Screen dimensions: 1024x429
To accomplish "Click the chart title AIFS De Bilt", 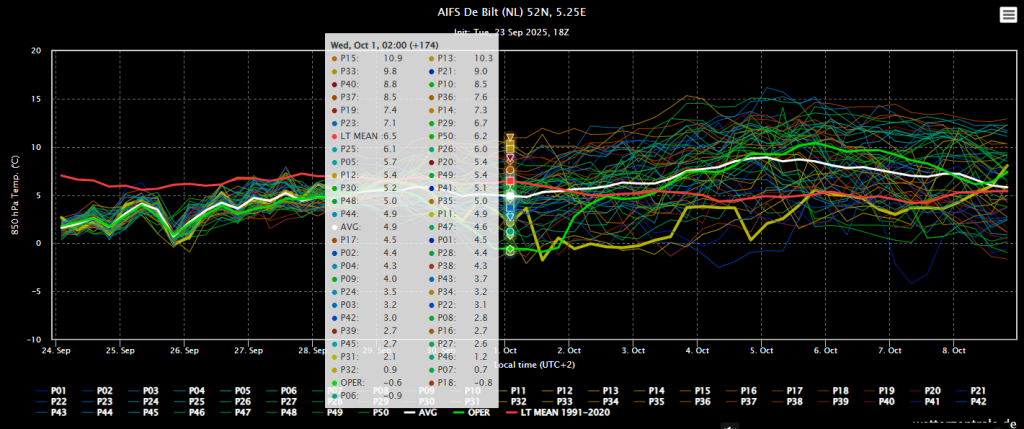I will coord(507,12).
